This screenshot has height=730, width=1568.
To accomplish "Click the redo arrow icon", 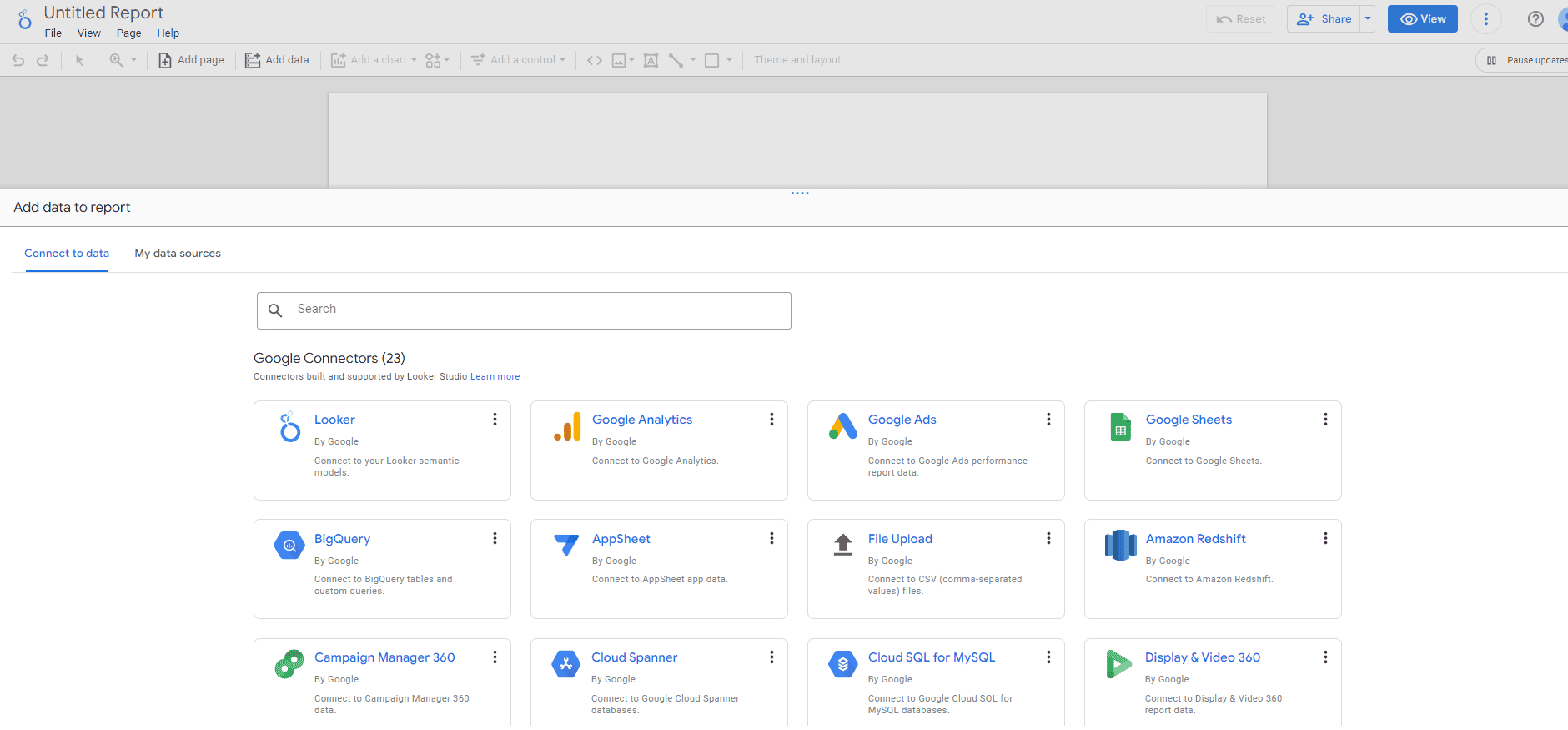I will pyautogui.click(x=43, y=60).
